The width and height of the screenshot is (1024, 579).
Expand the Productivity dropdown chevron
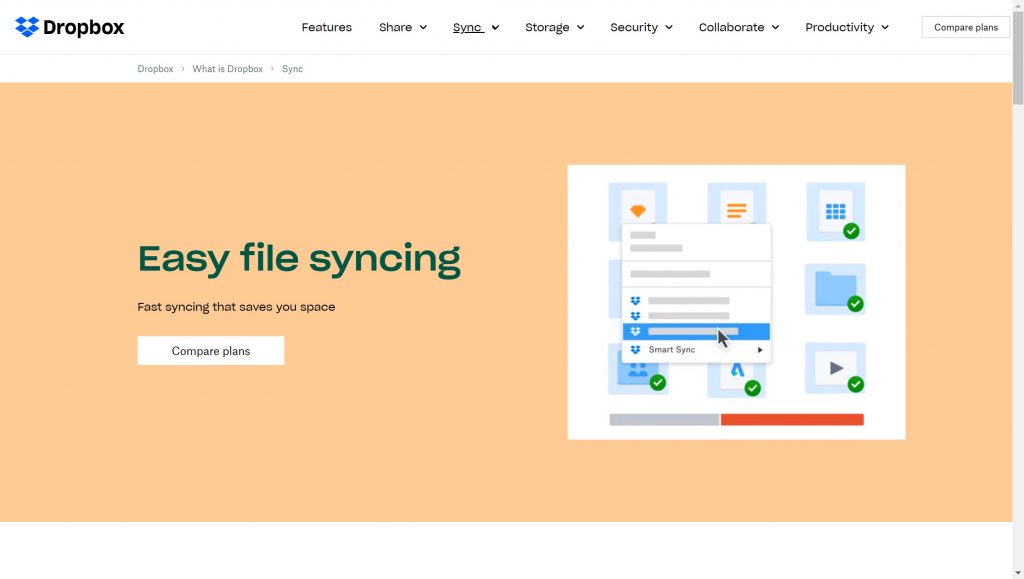click(885, 27)
